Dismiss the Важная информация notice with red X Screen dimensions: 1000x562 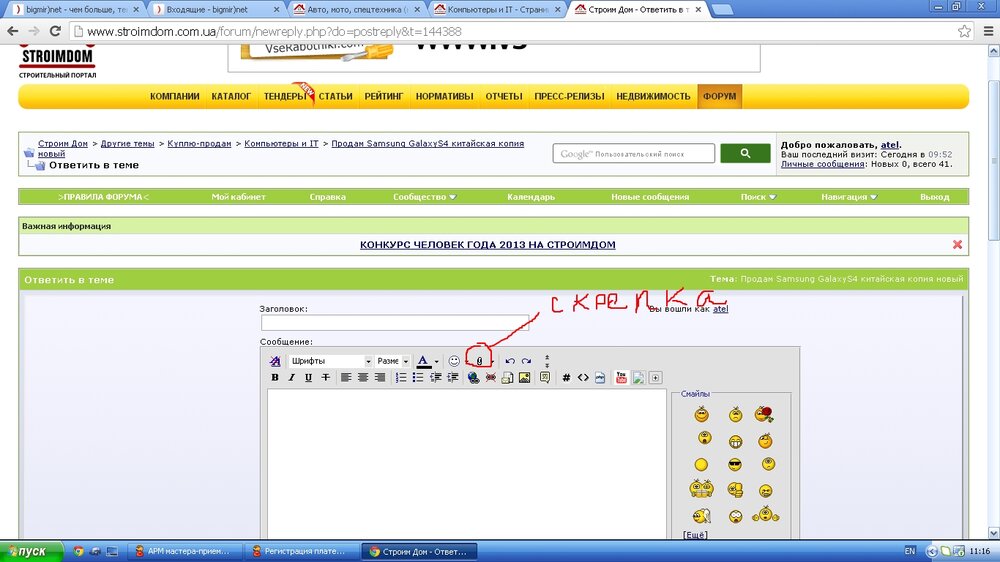click(957, 244)
